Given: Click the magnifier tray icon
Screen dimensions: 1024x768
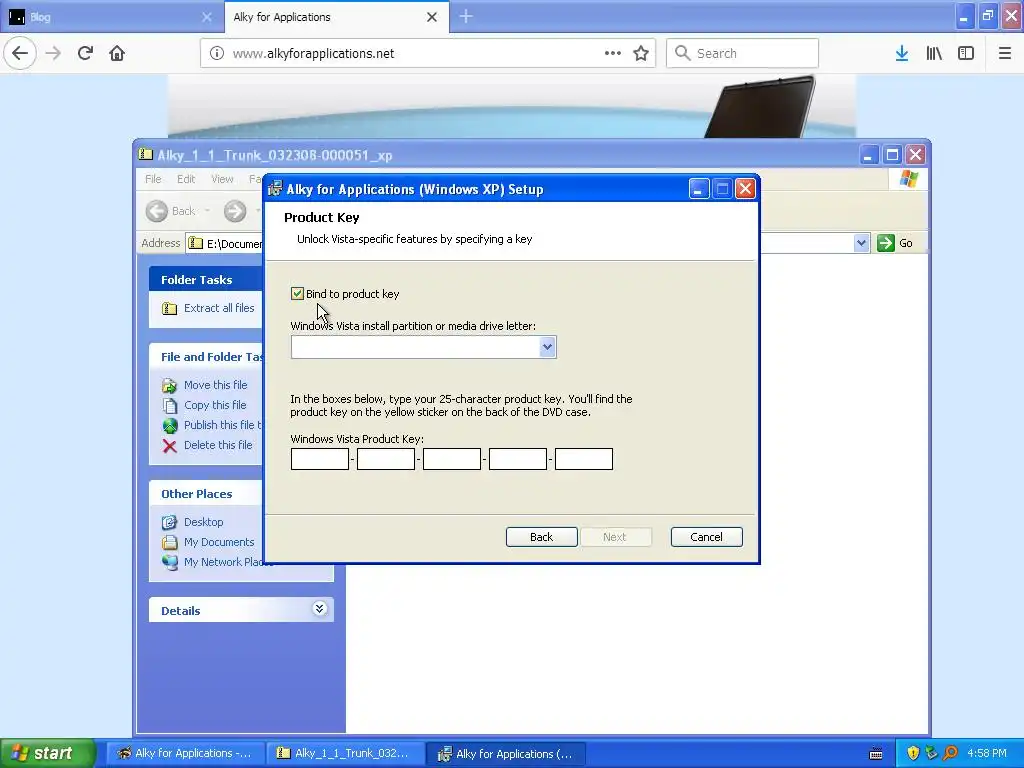Looking at the screenshot, I should click(x=950, y=754).
